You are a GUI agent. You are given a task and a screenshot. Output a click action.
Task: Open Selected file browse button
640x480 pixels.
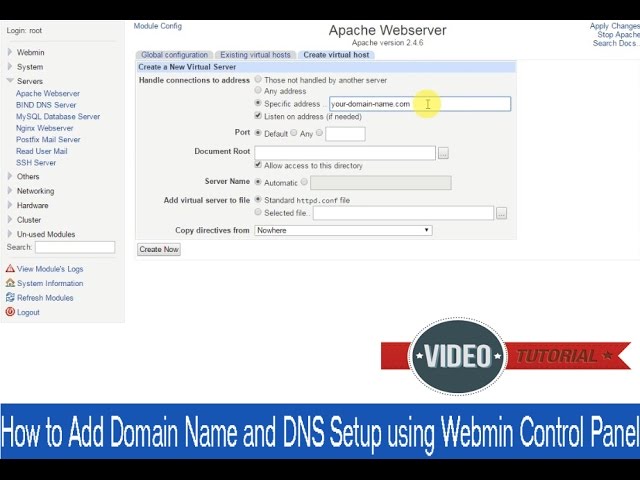502,213
